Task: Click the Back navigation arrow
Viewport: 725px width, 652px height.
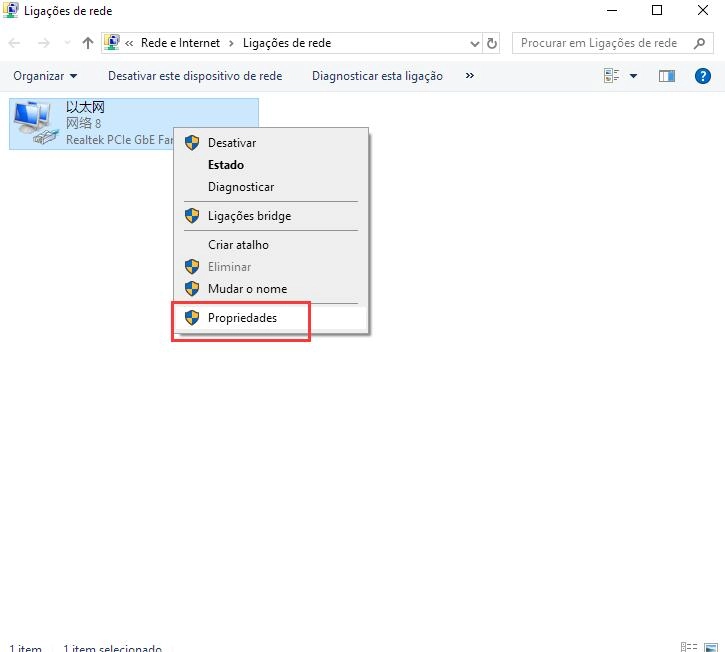Action: (x=14, y=43)
